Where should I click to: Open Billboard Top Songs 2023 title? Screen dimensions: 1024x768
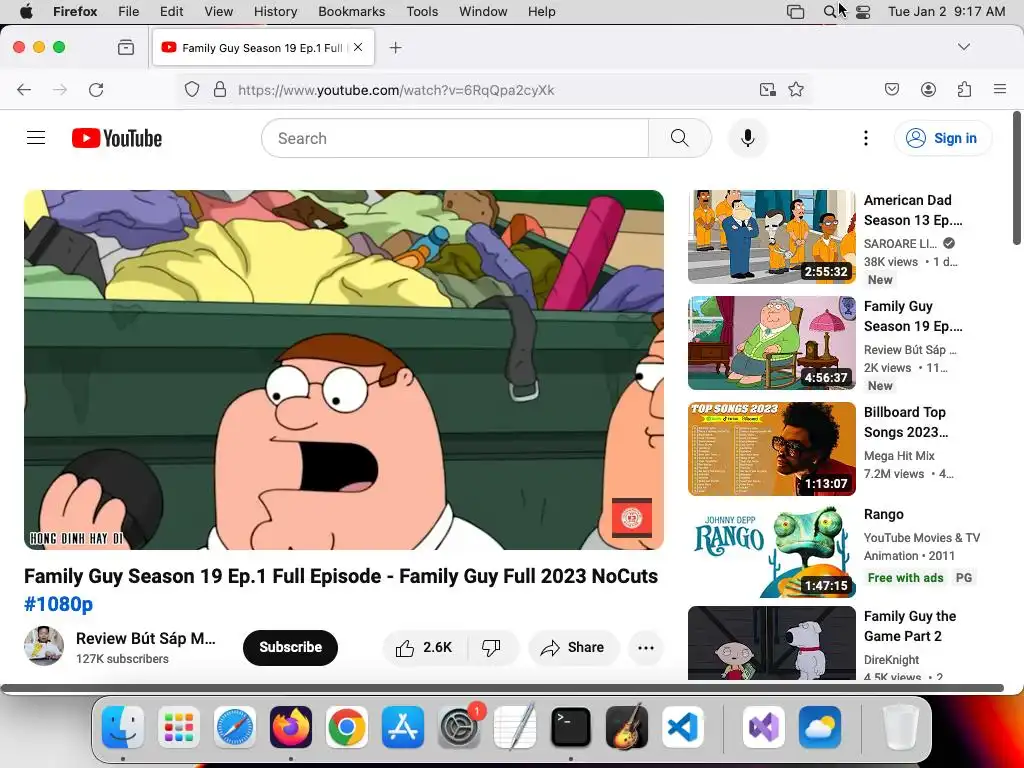pyautogui.click(x=906, y=422)
